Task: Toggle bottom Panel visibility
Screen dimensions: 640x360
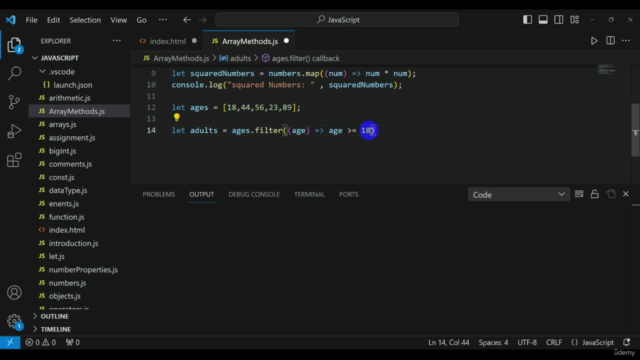Action: click(543, 20)
